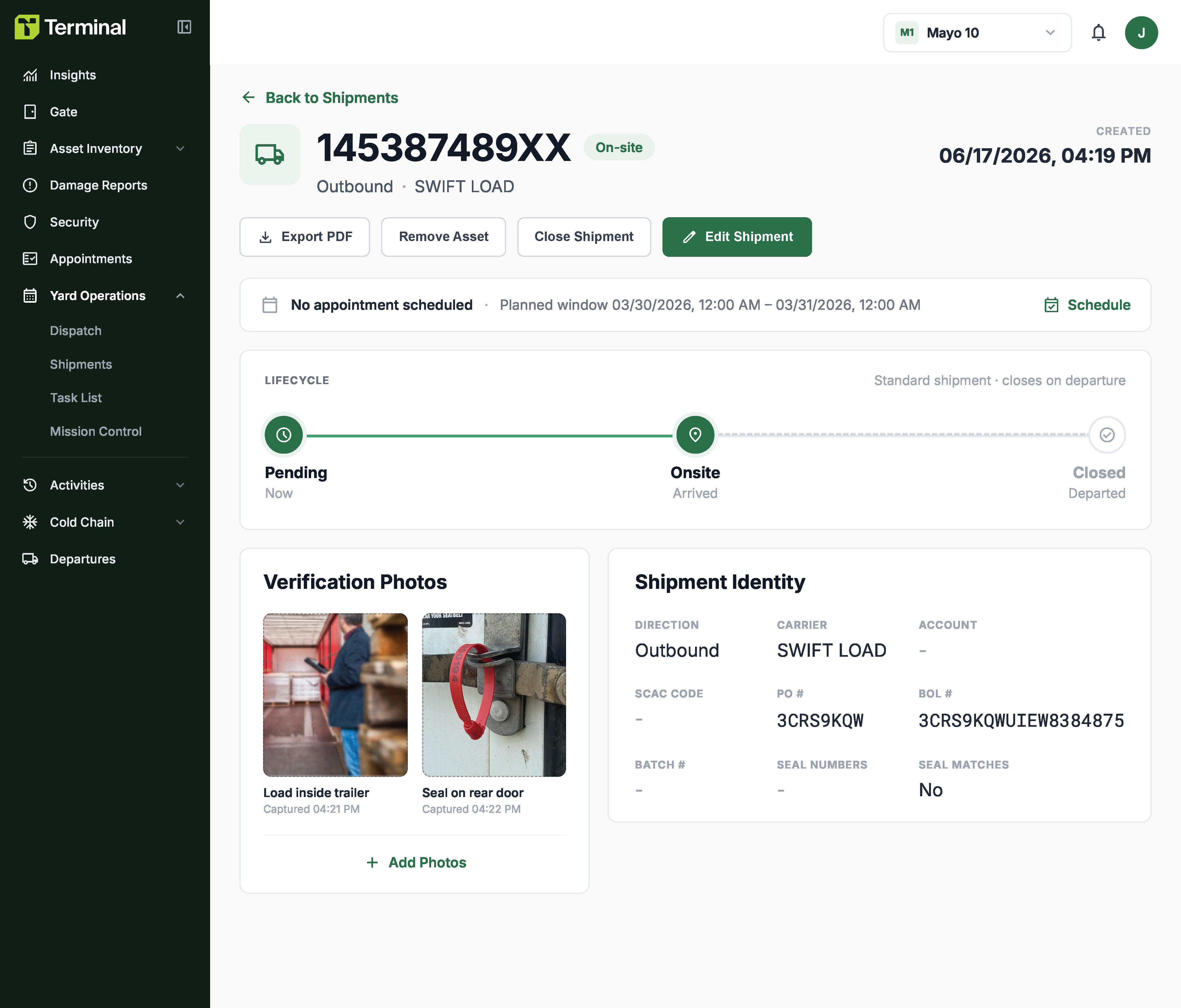Expand the Cold Chain chevron
This screenshot has height=1008, width=1181.
pos(180,522)
